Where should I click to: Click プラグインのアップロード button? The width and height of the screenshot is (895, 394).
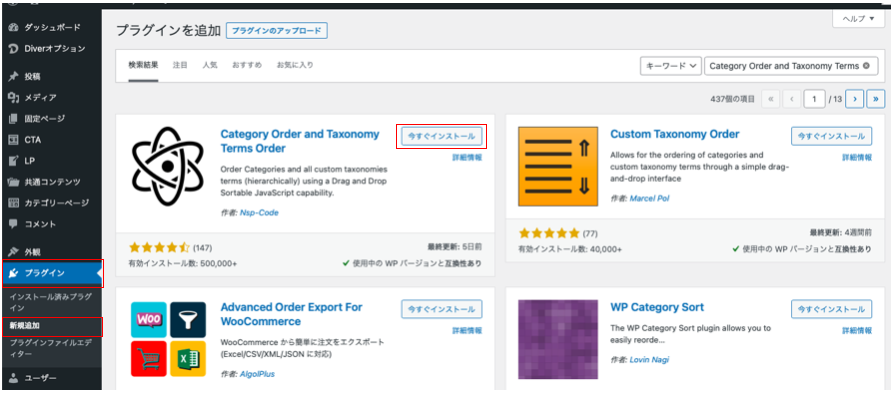(277, 31)
